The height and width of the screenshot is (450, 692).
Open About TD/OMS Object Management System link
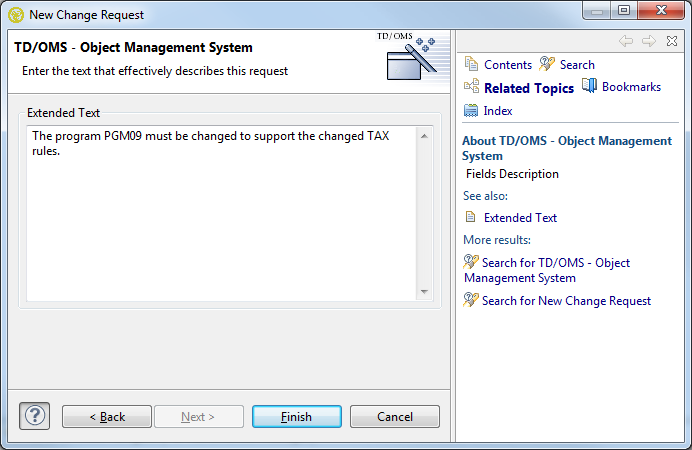[566, 148]
